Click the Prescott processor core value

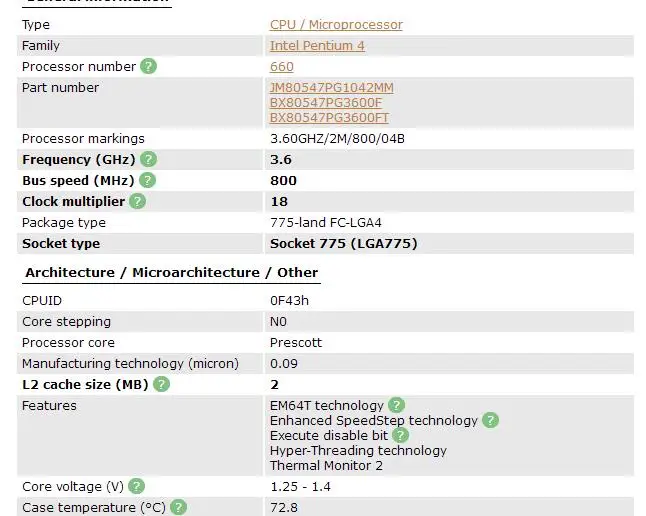point(296,343)
